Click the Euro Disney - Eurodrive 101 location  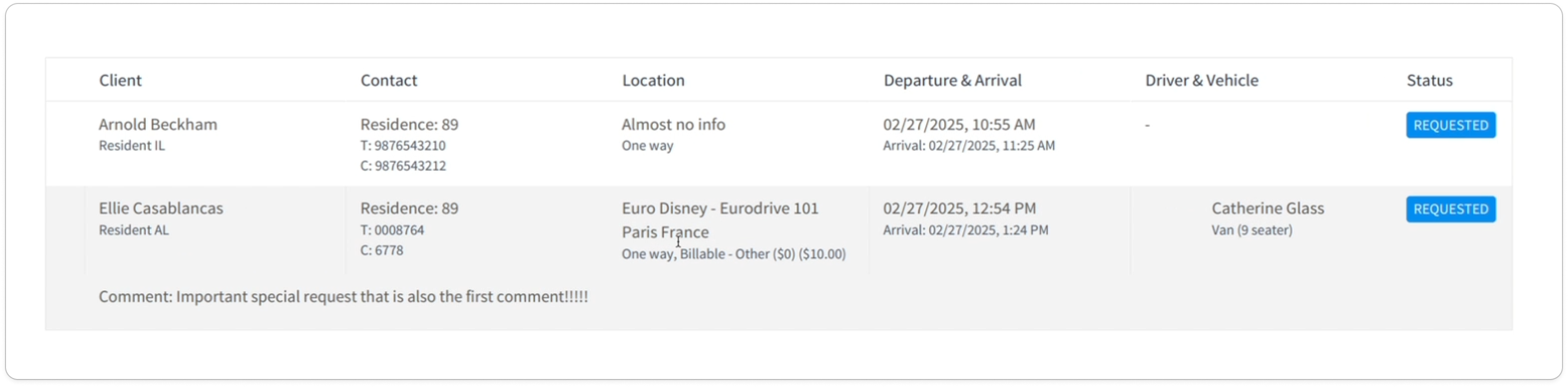pyautogui.click(x=720, y=208)
